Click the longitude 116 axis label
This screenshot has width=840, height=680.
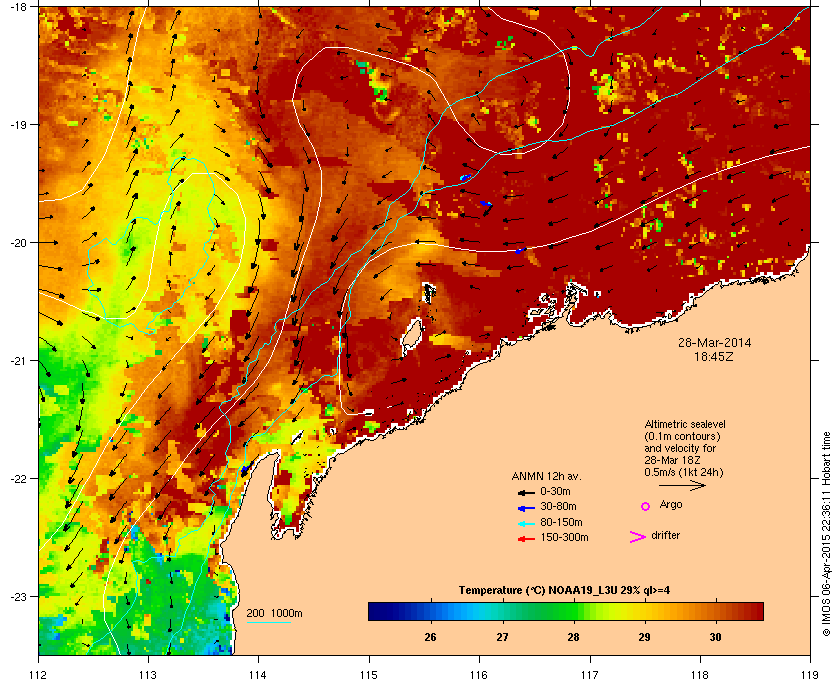click(479, 675)
